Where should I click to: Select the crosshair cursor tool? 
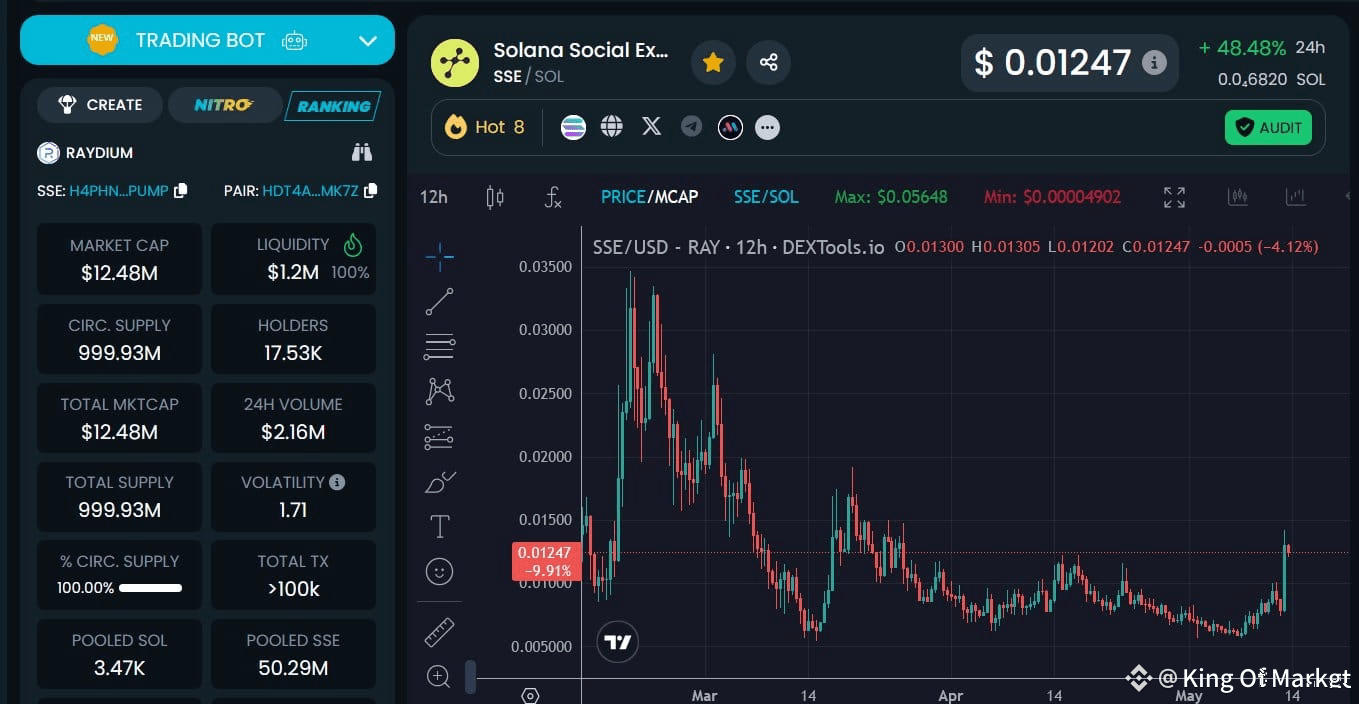[x=439, y=257]
